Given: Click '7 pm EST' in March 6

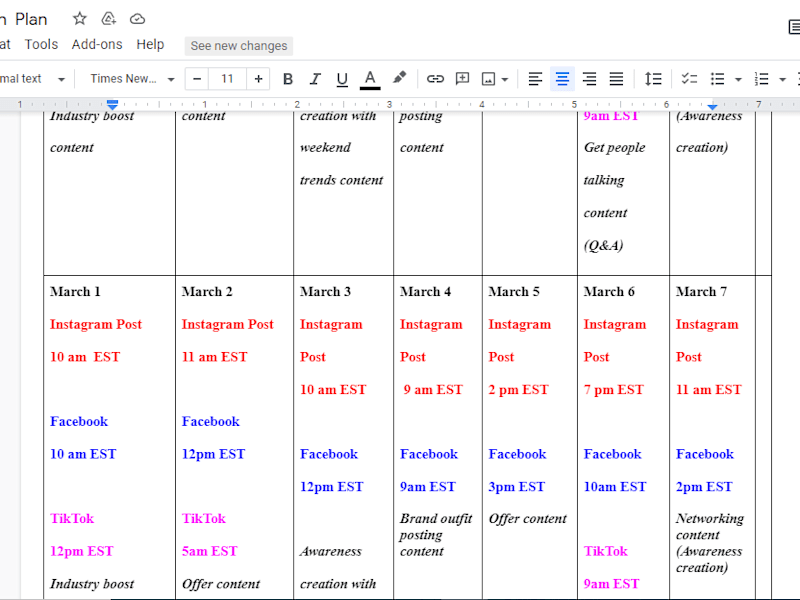Looking at the screenshot, I should (x=613, y=390).
